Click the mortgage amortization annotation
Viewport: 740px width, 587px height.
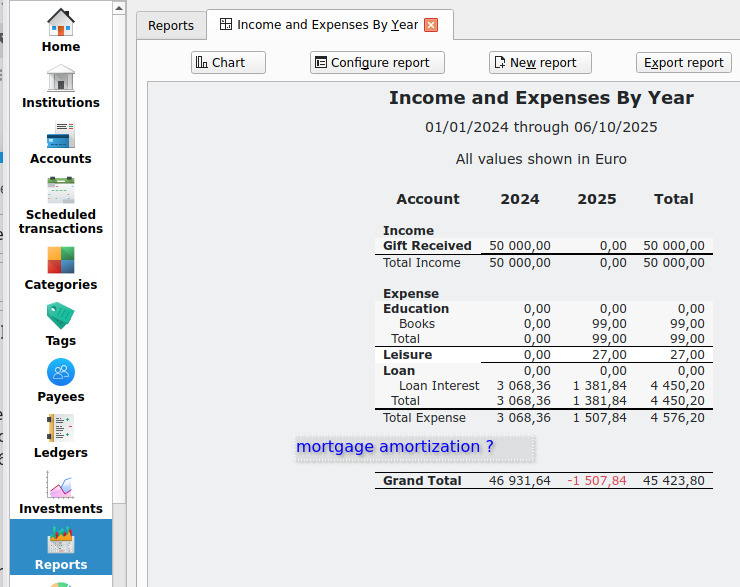[395, 447]
